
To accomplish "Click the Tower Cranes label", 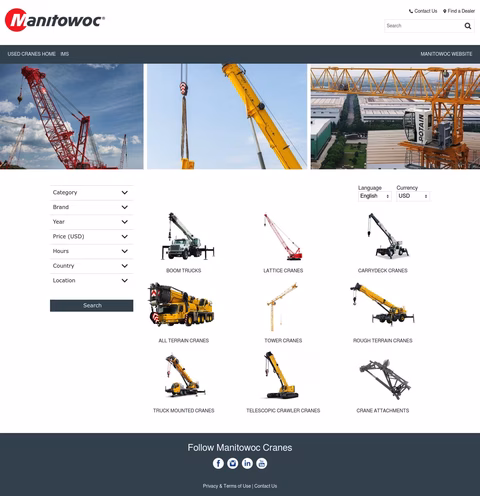I will (283, 341).
